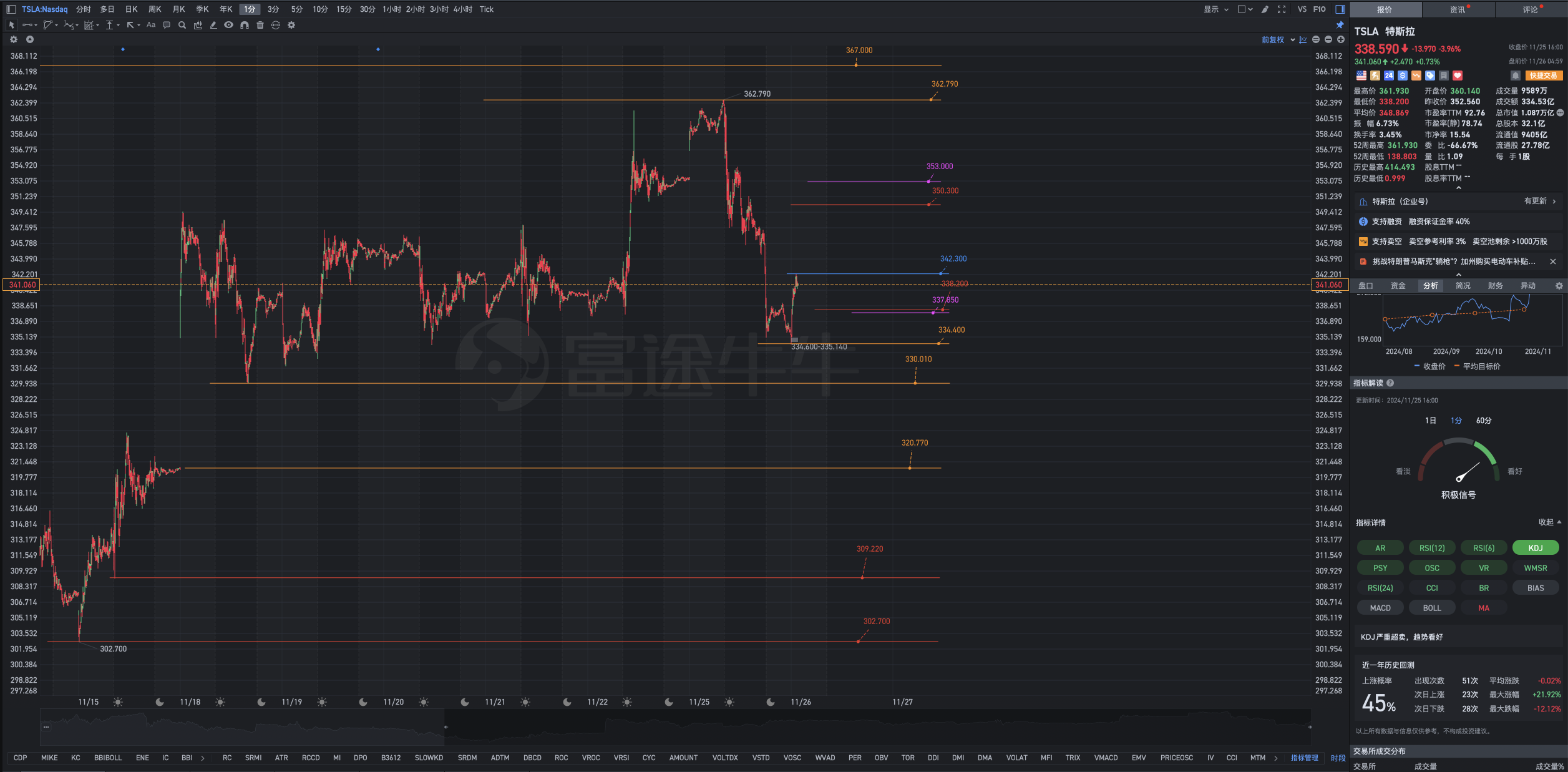
Task: Select the polygon shape drawing tool
Action: 47,25
